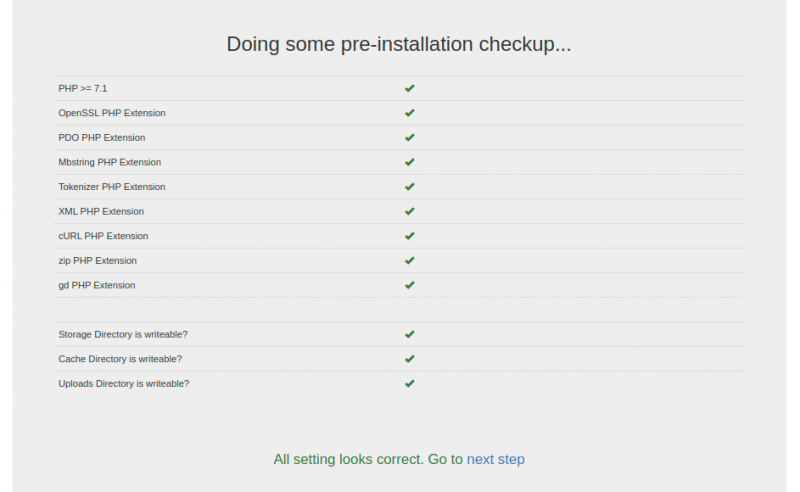Image resolution: width=800 pixels, height=492 pixels.
Task: Click the zip PHP Extension checkmark
Action: (410, 260)
